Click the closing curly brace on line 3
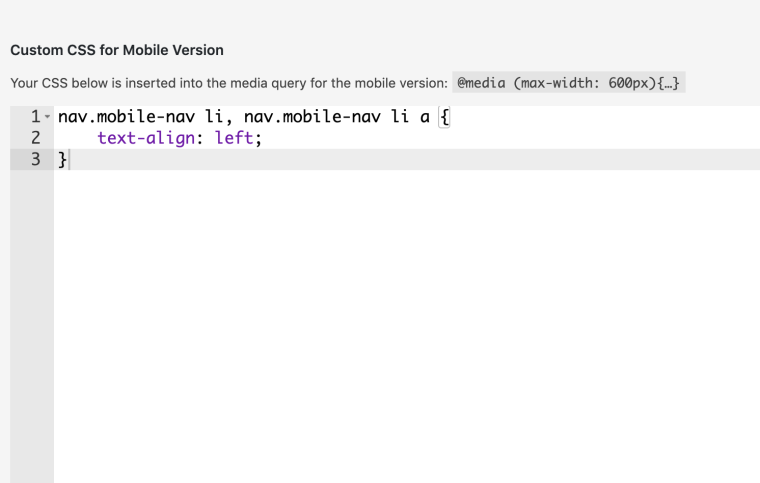This screenshot has height=483, width=760. [63, 160]
